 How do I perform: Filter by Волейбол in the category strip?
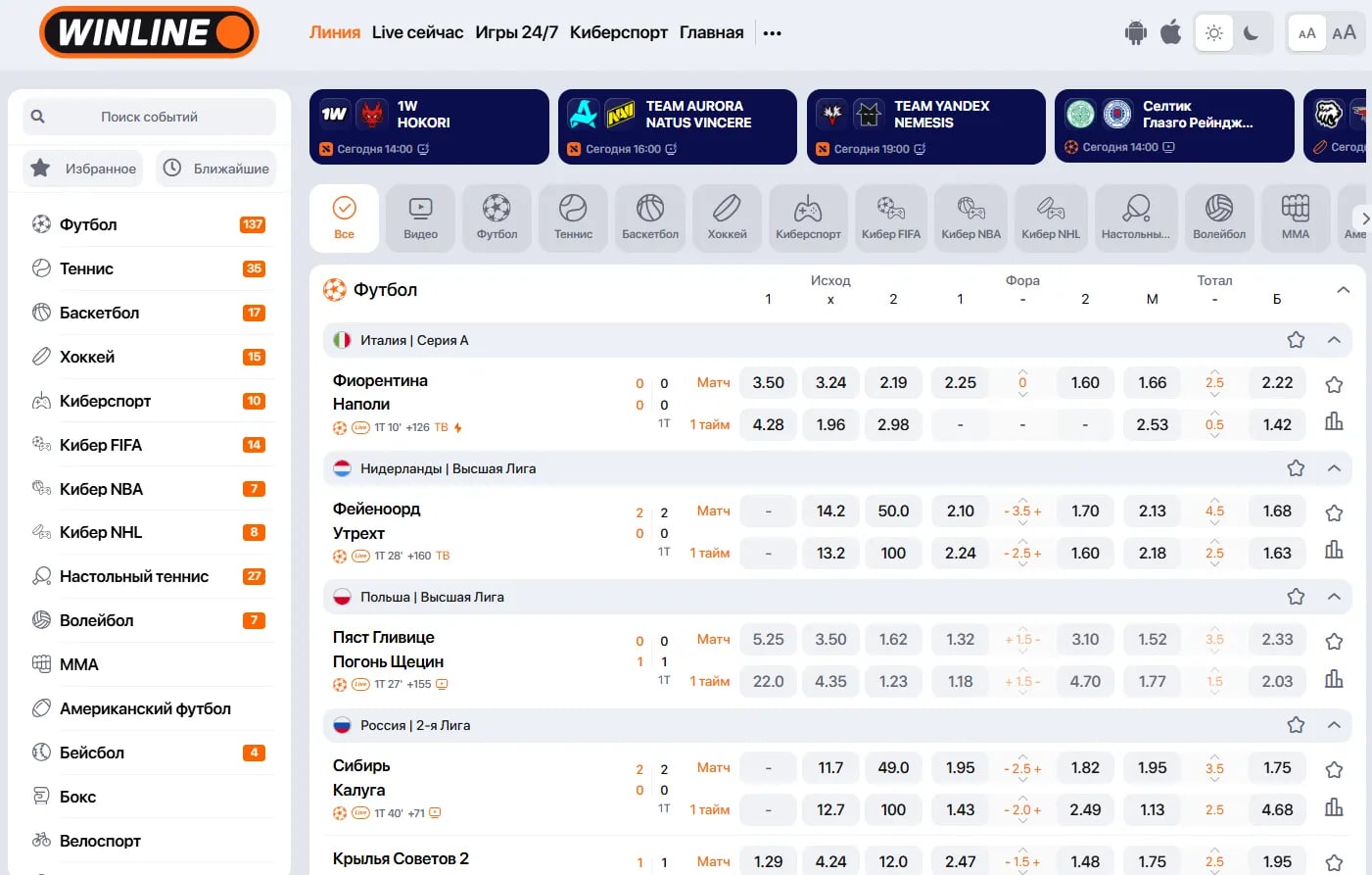[1219, 218]
